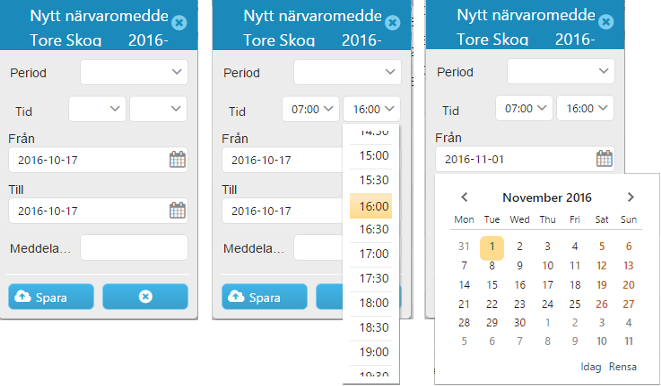The width and height of the screenshot is (661, 386).
Task: Open the empty Tid start dropdown in first panel
Action: 97,109
